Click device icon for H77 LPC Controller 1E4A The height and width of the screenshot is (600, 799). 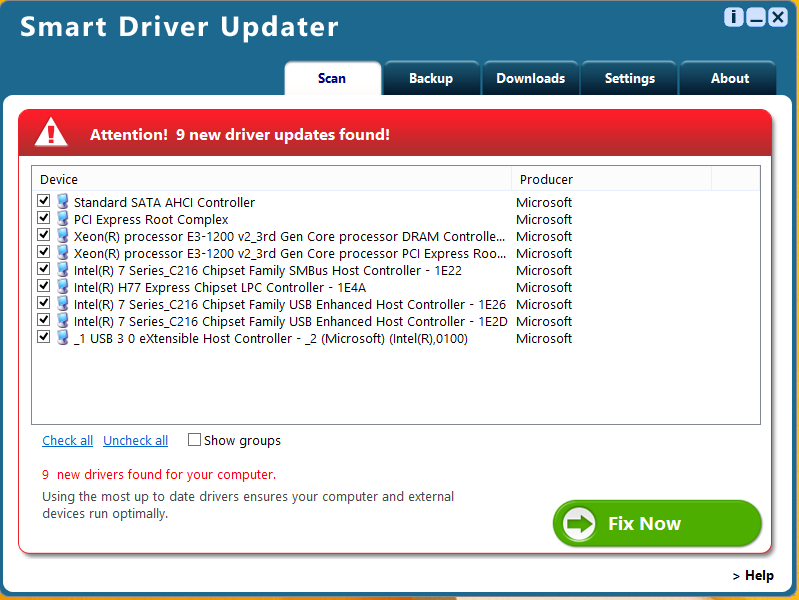pos(63,286)
